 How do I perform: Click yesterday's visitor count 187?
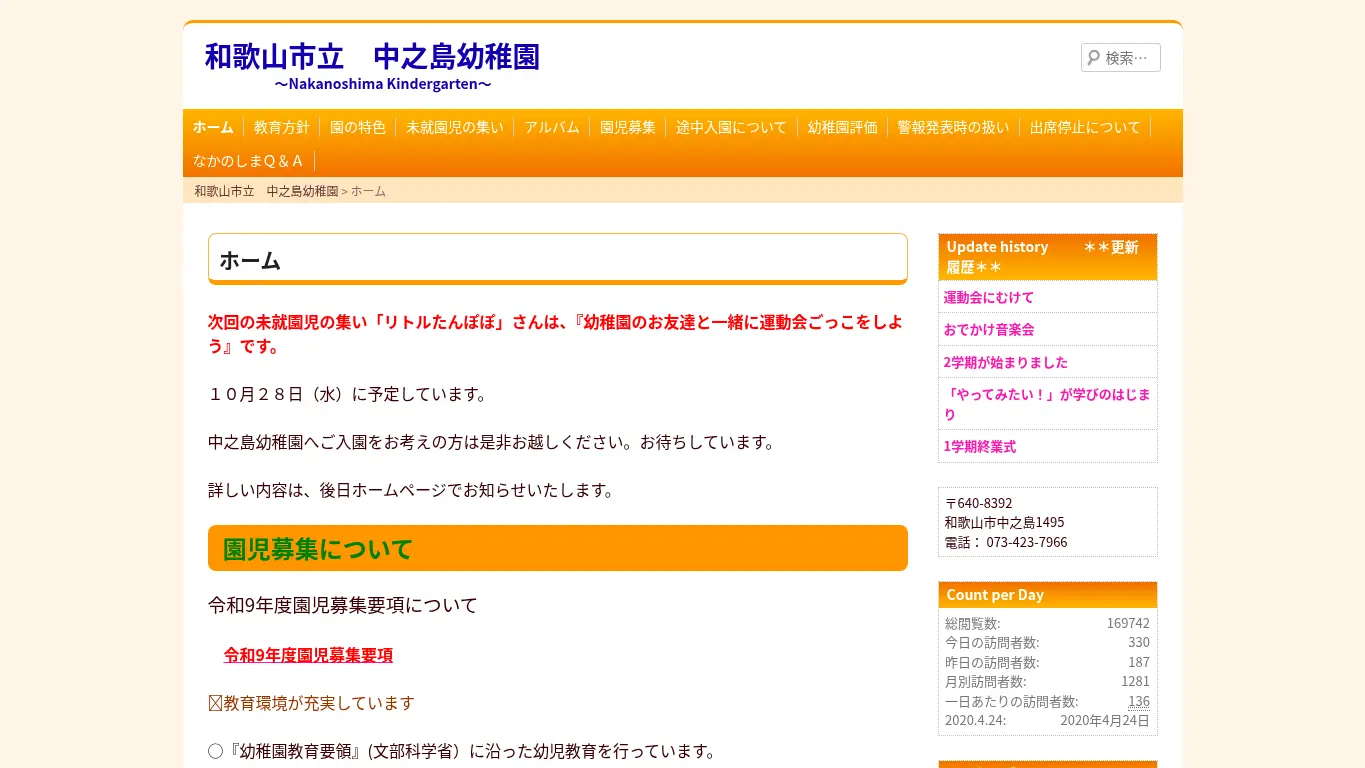click(x=1139, y=662)
